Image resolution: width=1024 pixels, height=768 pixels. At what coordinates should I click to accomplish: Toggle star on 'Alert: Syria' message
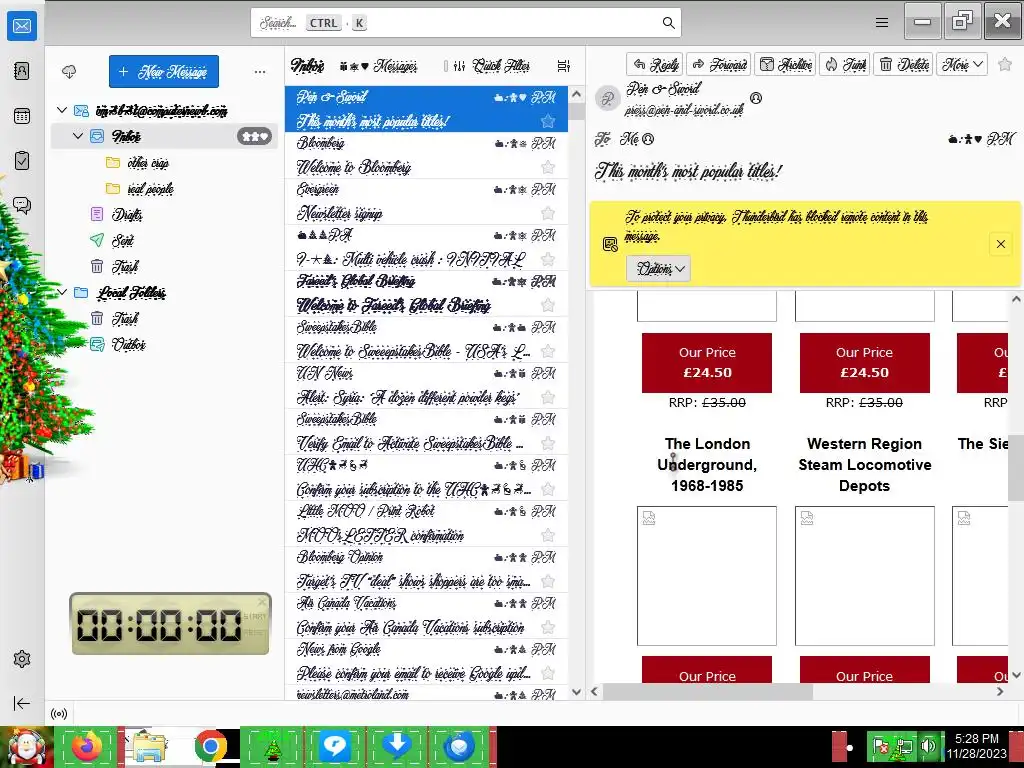[x=548, y=397]
